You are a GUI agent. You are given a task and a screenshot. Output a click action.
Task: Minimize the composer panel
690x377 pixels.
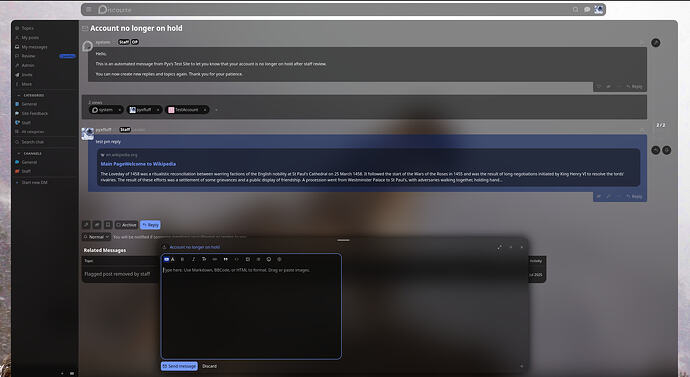click(511, 247)
